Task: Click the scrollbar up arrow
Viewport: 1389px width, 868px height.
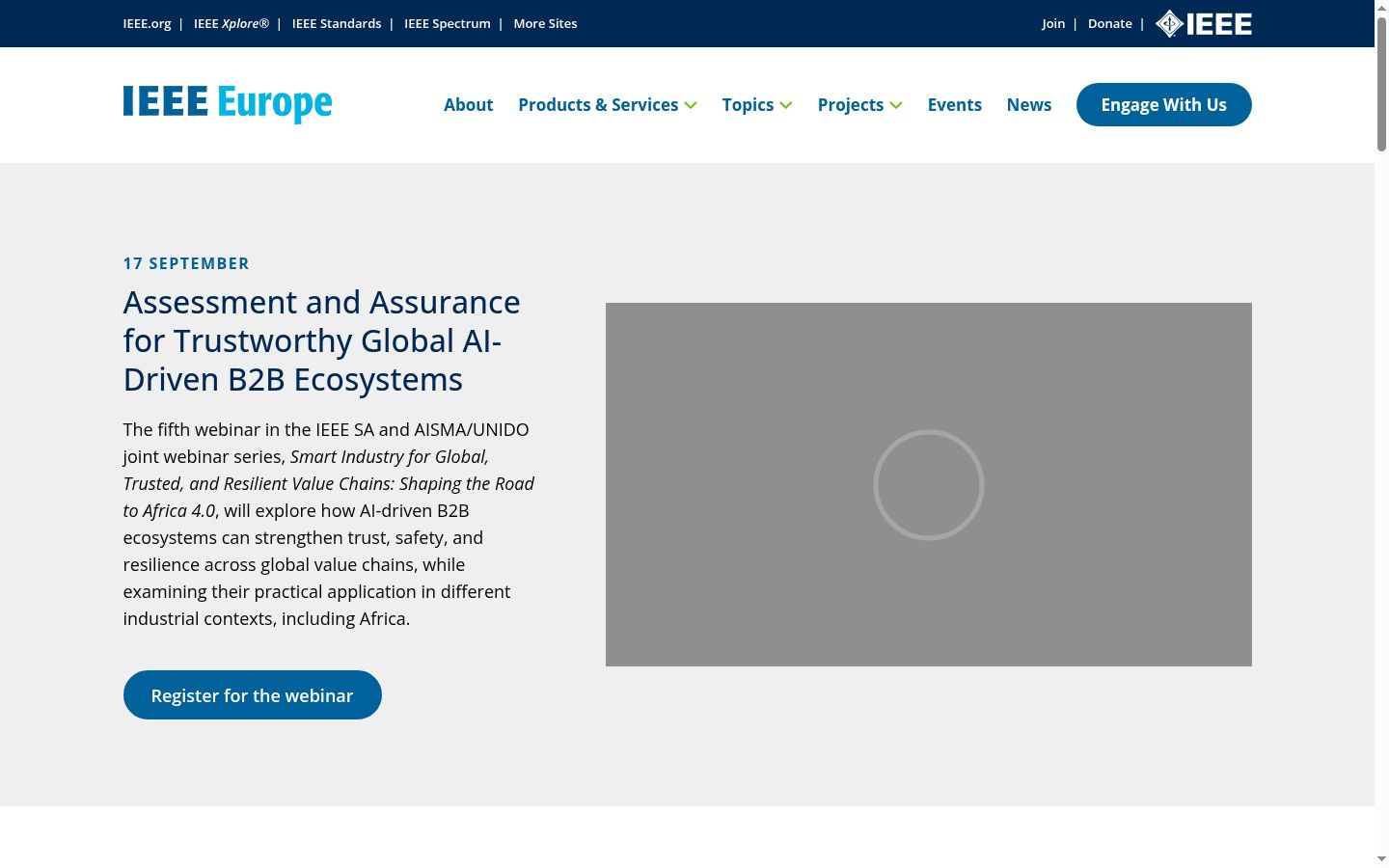Action: 1381,7
